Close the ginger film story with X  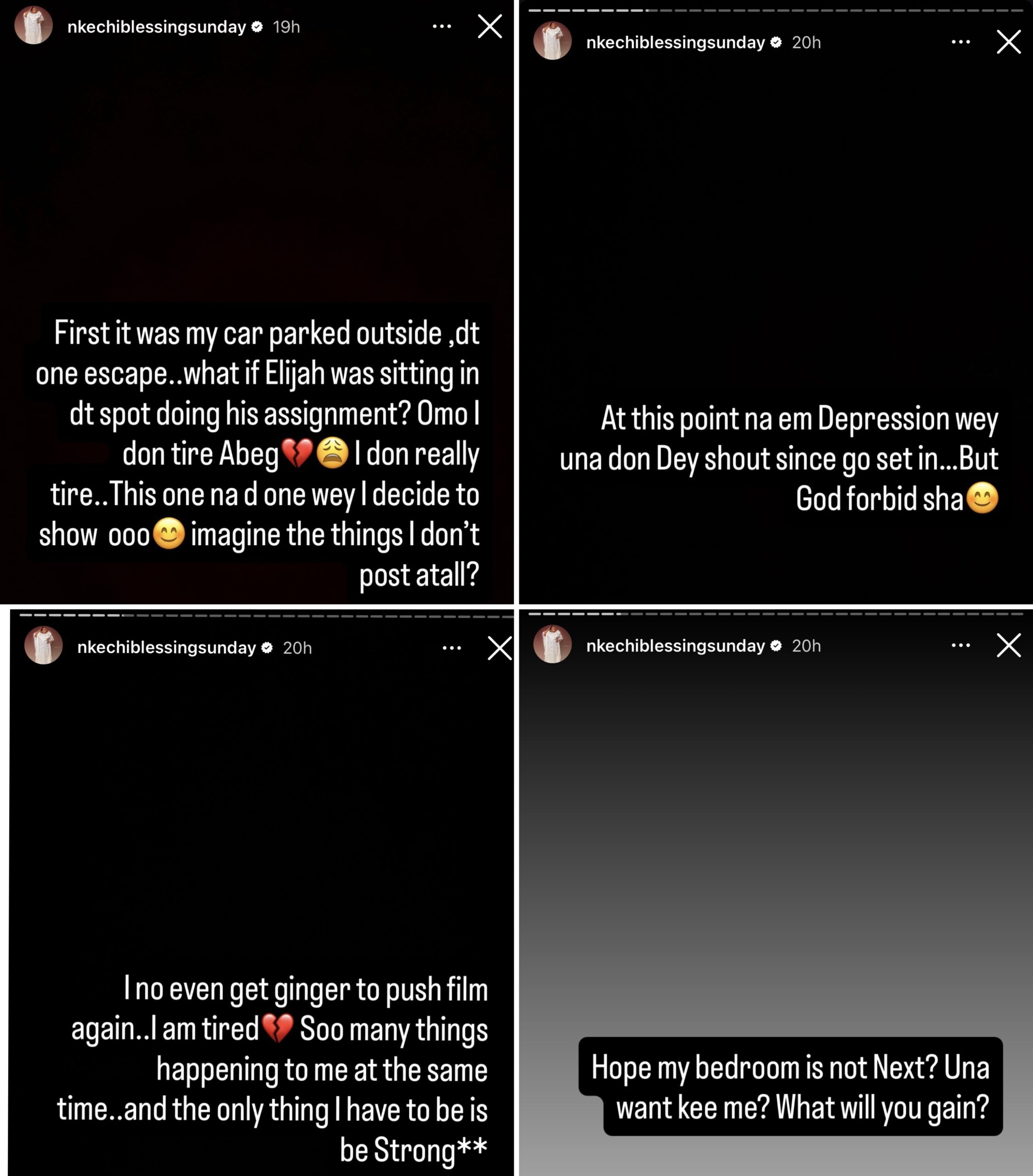499,648
